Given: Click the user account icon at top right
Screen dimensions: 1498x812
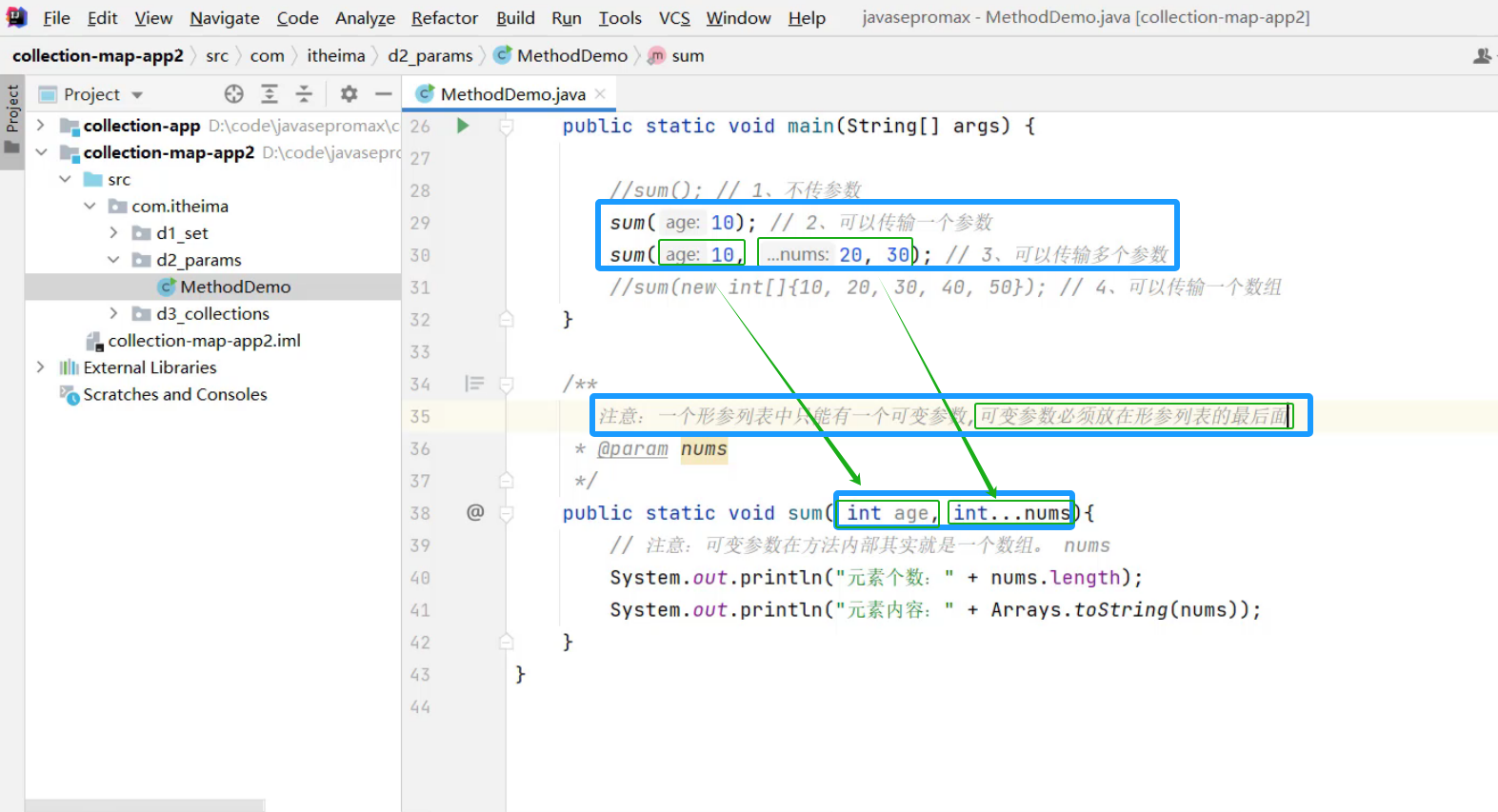Looking at the screenshot, I should click(1482, 56).
